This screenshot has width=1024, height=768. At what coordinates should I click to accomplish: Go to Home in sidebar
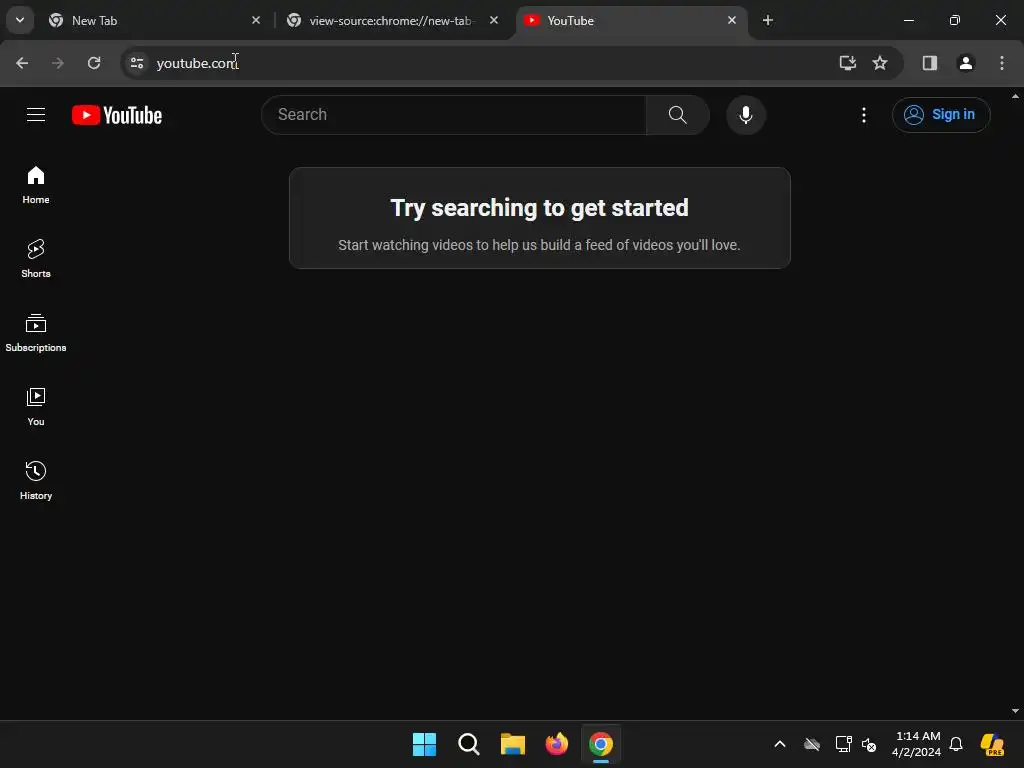tap(36, 185)
